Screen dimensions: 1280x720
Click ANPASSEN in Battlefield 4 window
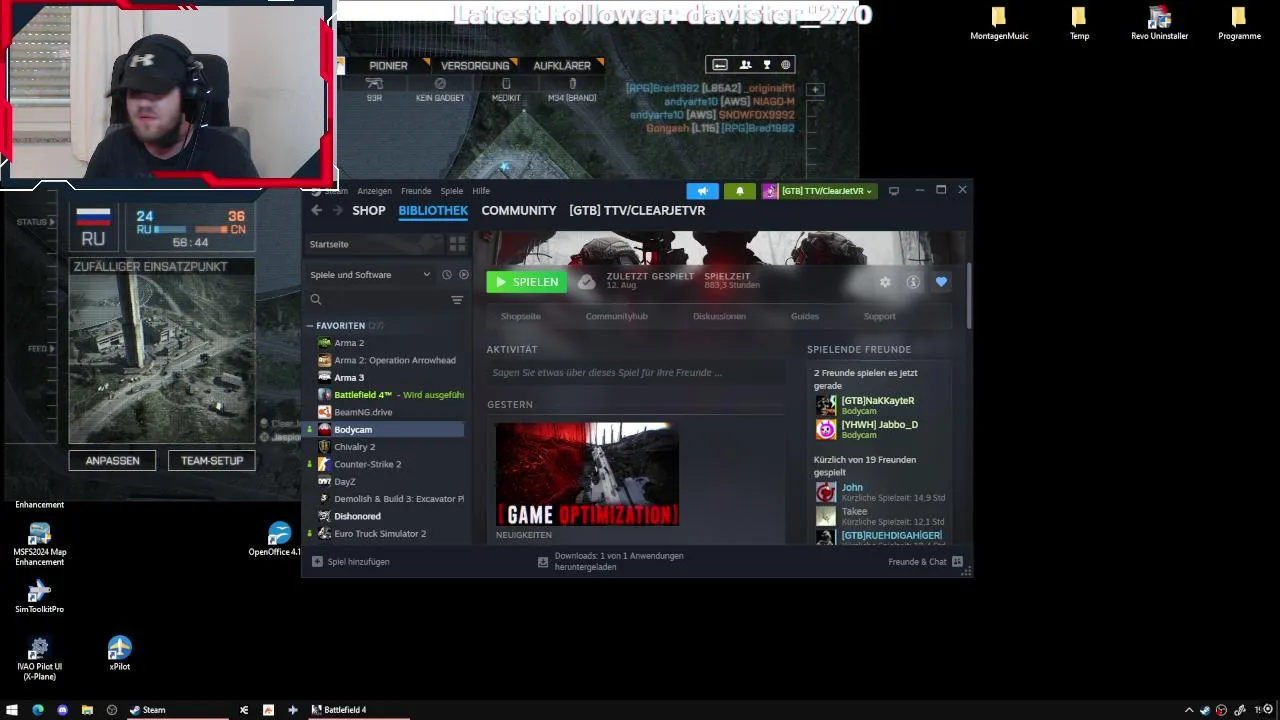click(x=112, y=461)
